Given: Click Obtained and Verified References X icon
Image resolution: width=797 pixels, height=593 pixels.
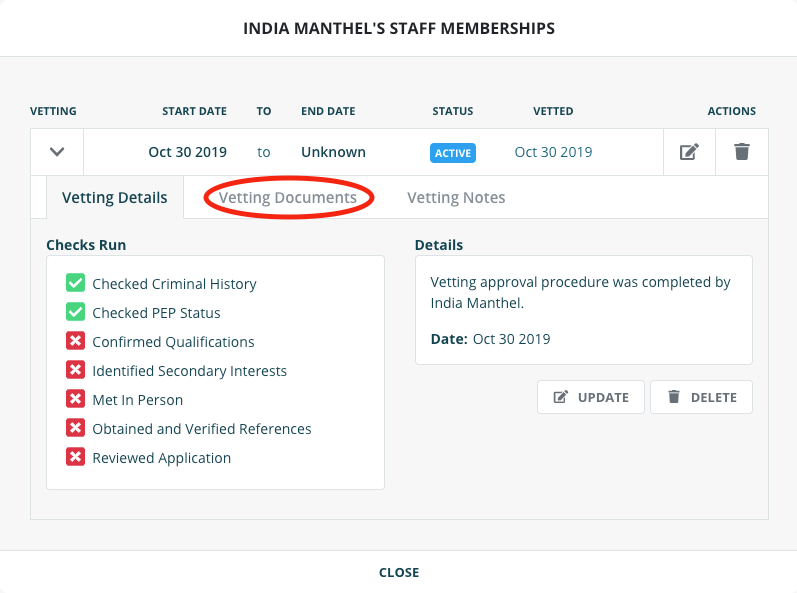Looking at the screenshot, I should click(x=75, y=429).
